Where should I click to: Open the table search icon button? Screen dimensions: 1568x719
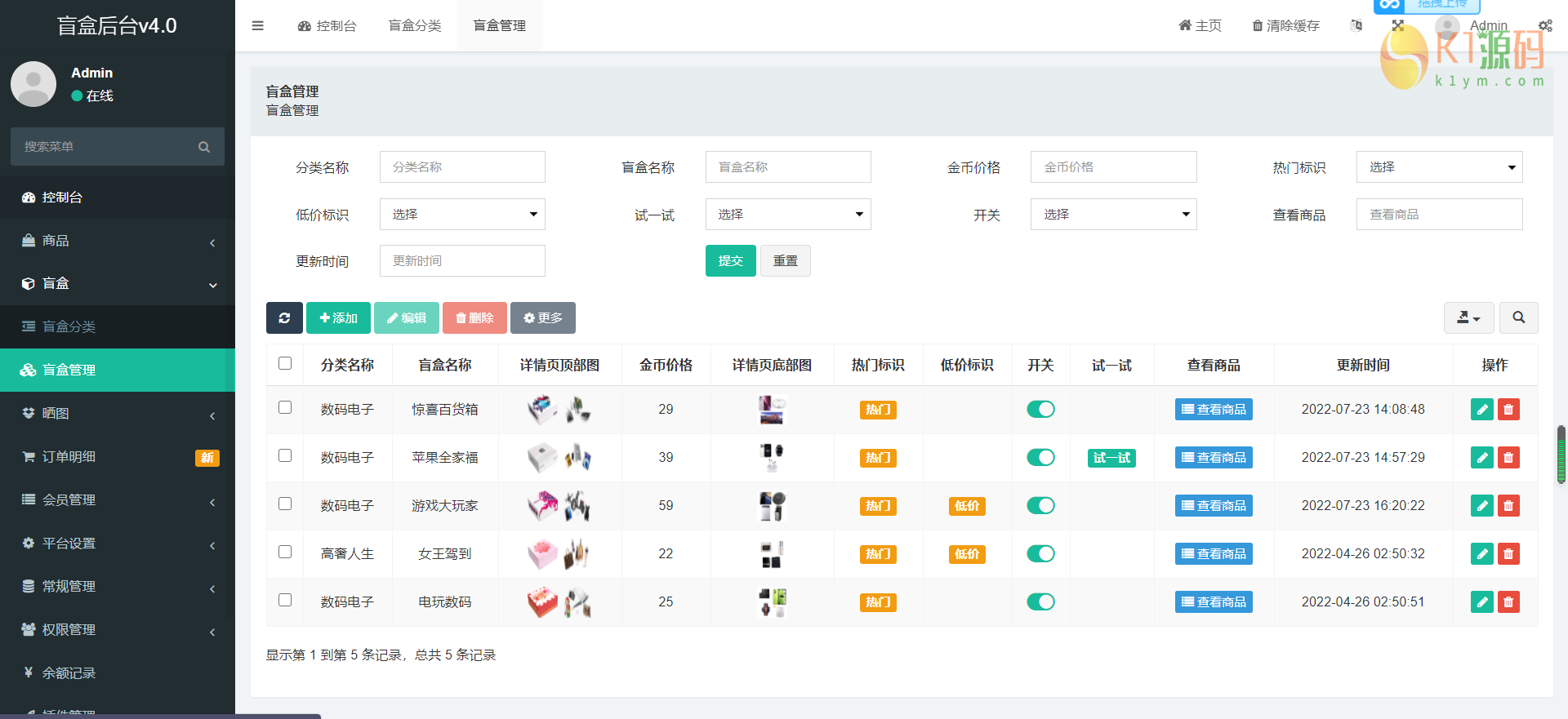click(x=1518, y=318)
